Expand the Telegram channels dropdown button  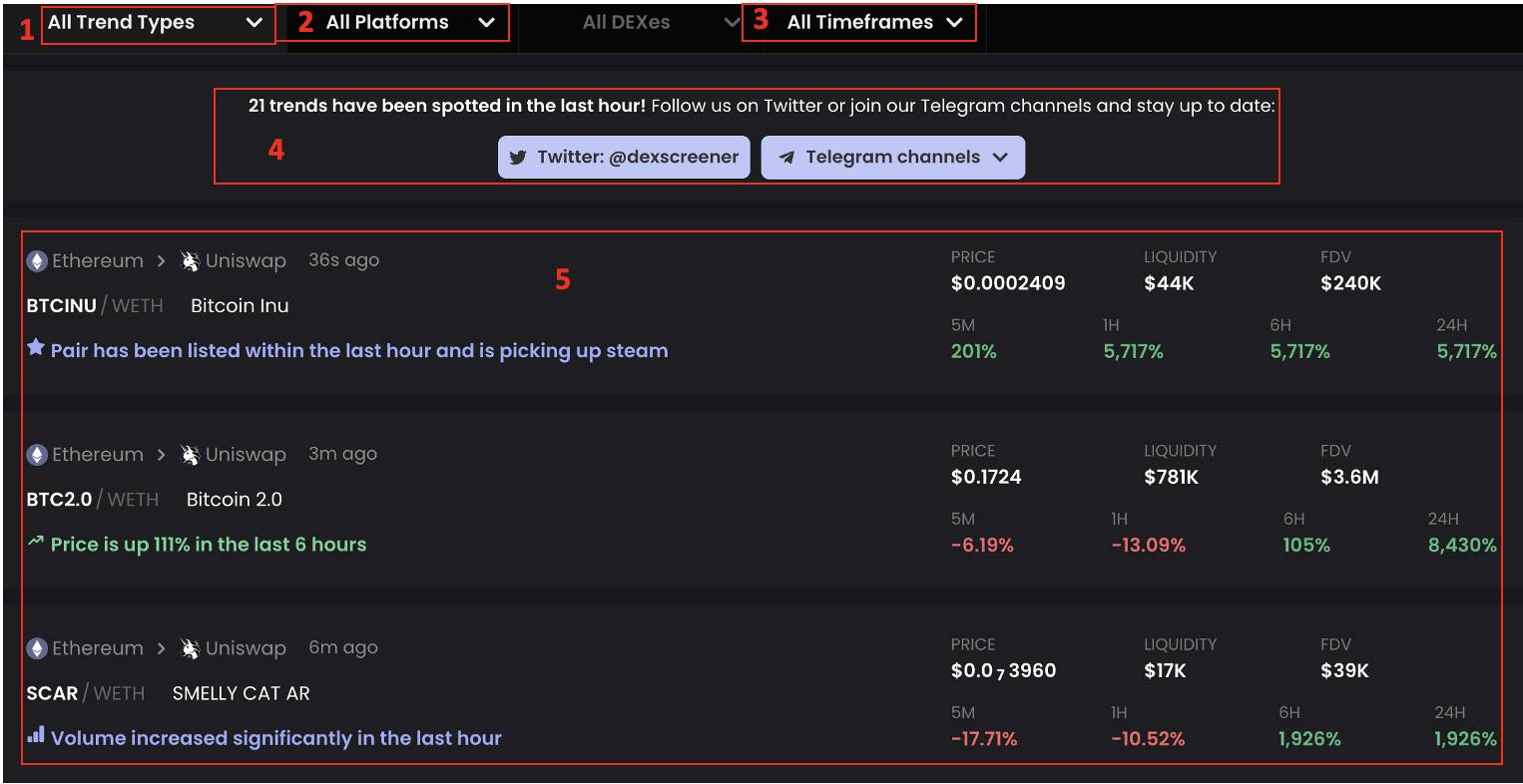(x=892, y=158)
